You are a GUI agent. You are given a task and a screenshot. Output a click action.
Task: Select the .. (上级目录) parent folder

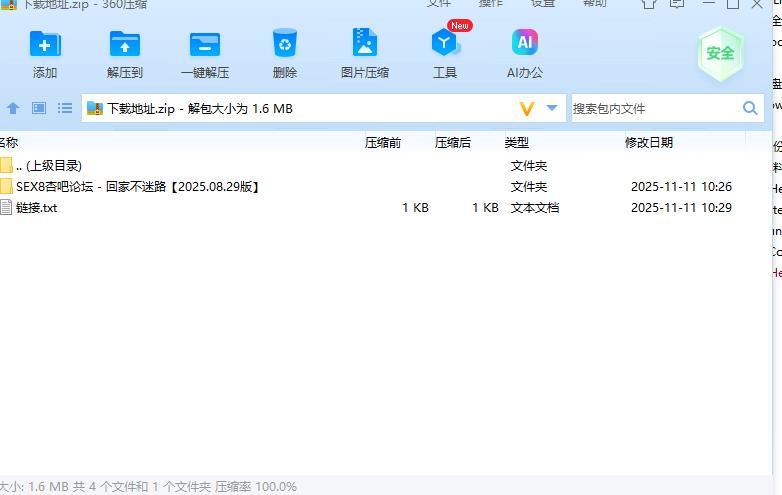coord(49,166)
